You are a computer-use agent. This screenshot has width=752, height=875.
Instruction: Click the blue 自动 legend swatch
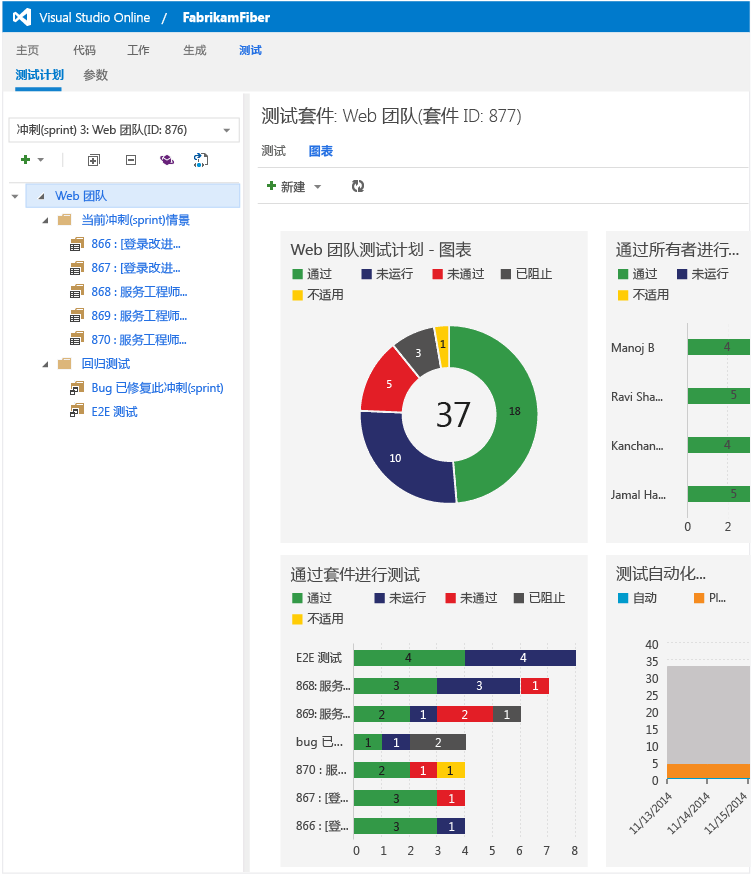coord(623,598)
